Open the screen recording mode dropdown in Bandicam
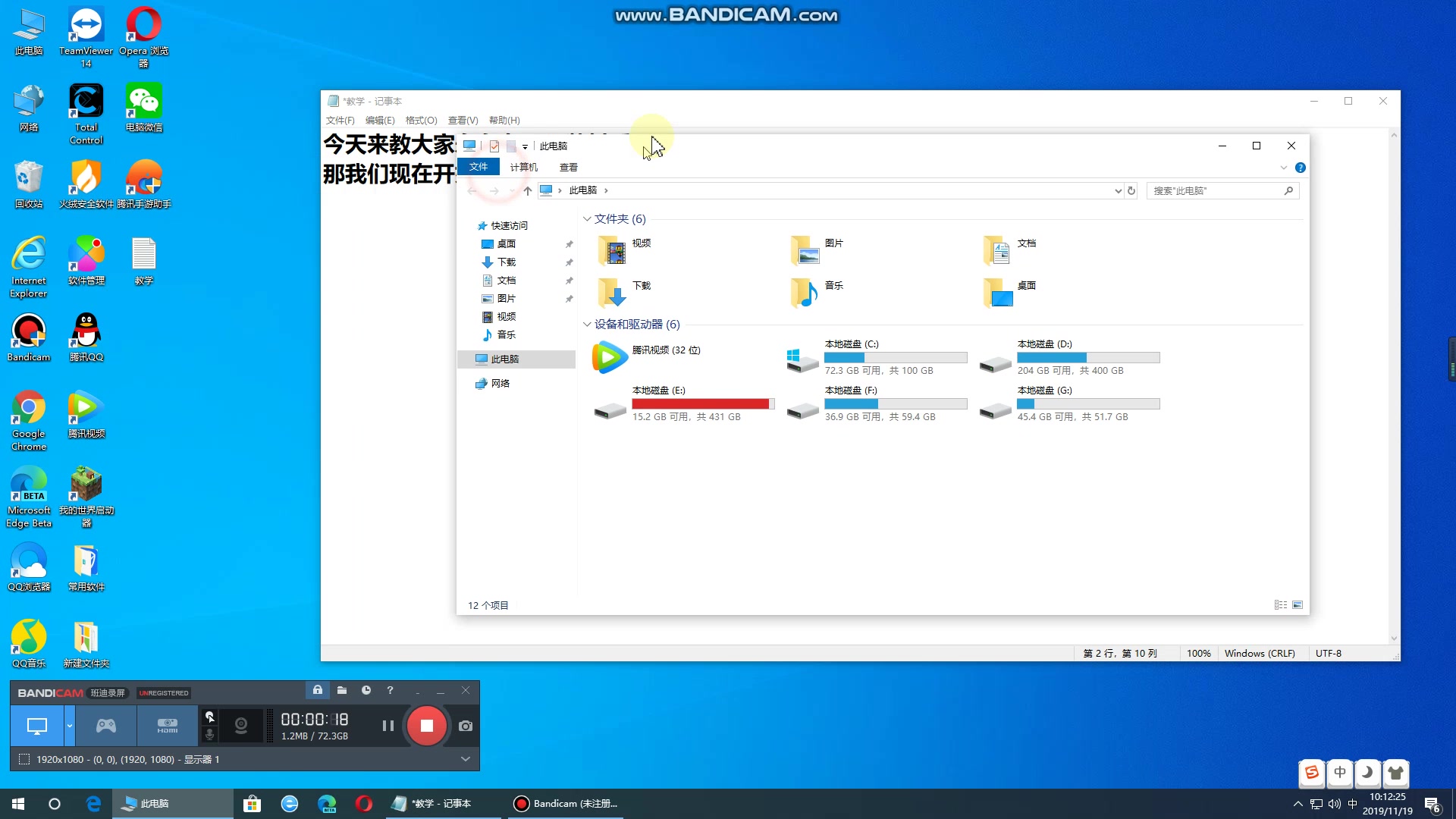1456x819 pixels. point(69,726)
